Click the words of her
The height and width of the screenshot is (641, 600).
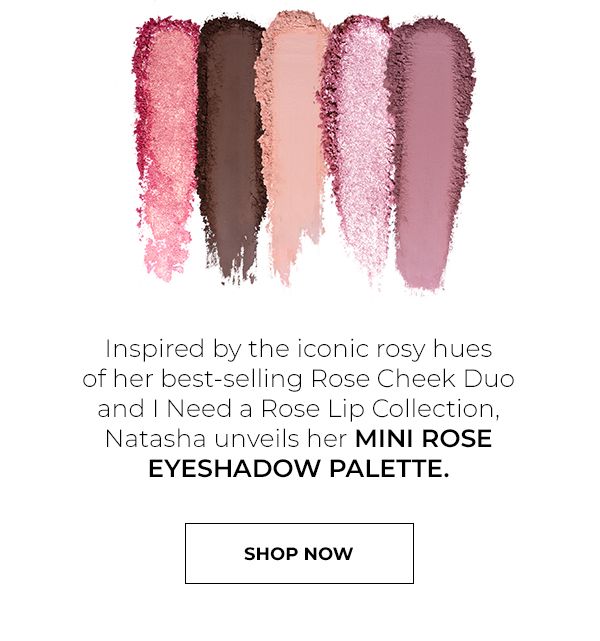click(x=117, y=379)
